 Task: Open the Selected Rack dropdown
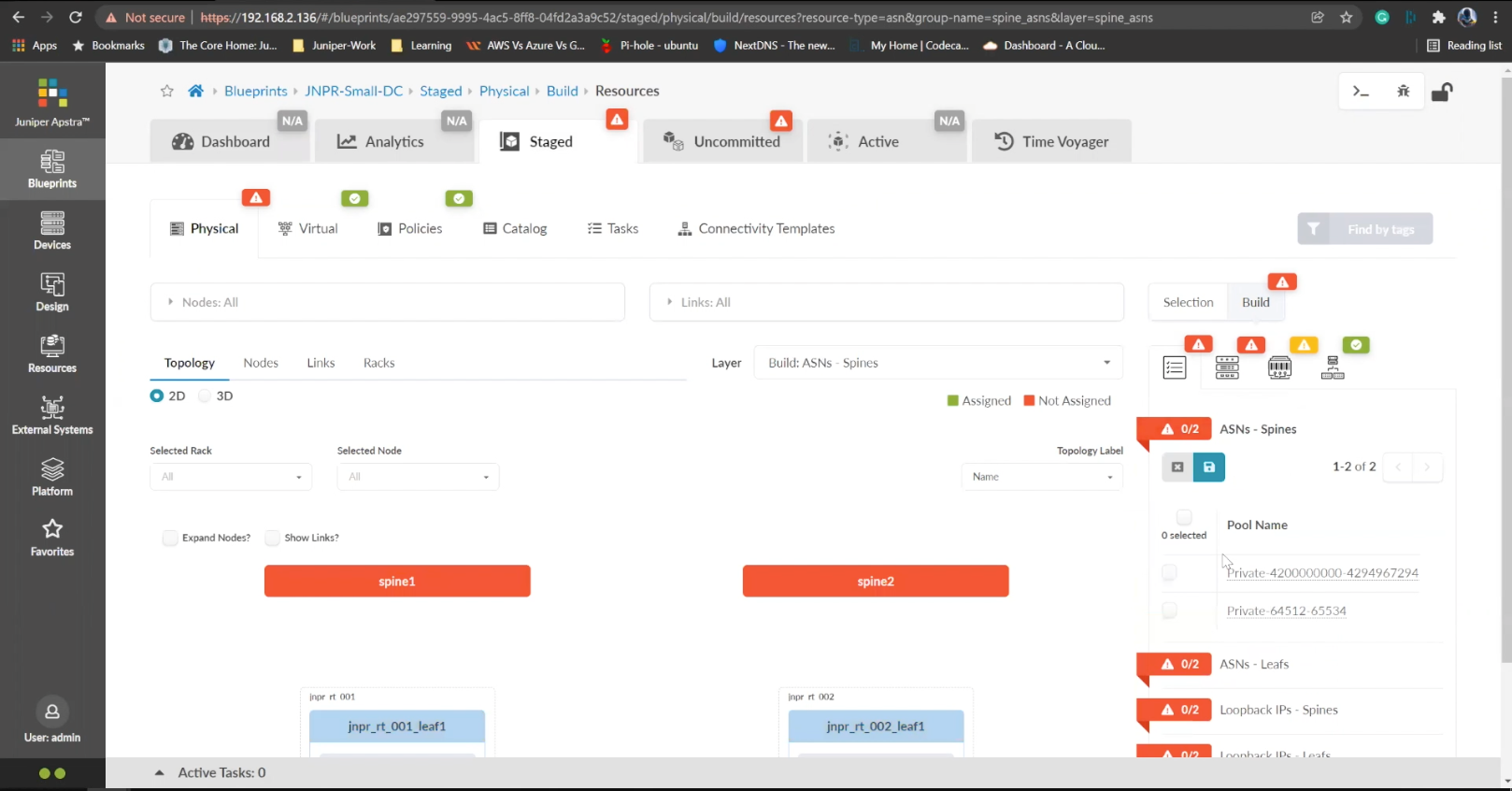tap(231, 477)
